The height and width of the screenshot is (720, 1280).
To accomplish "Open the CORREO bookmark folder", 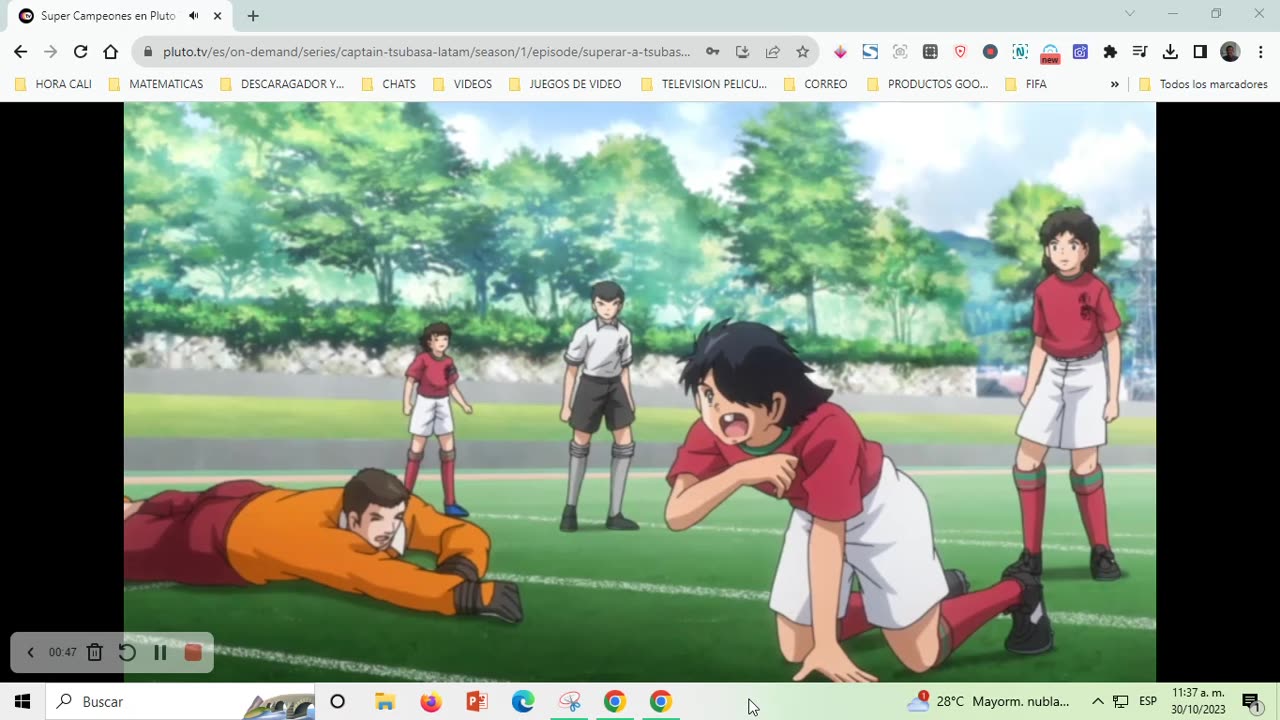I will [x=816, y=84].
